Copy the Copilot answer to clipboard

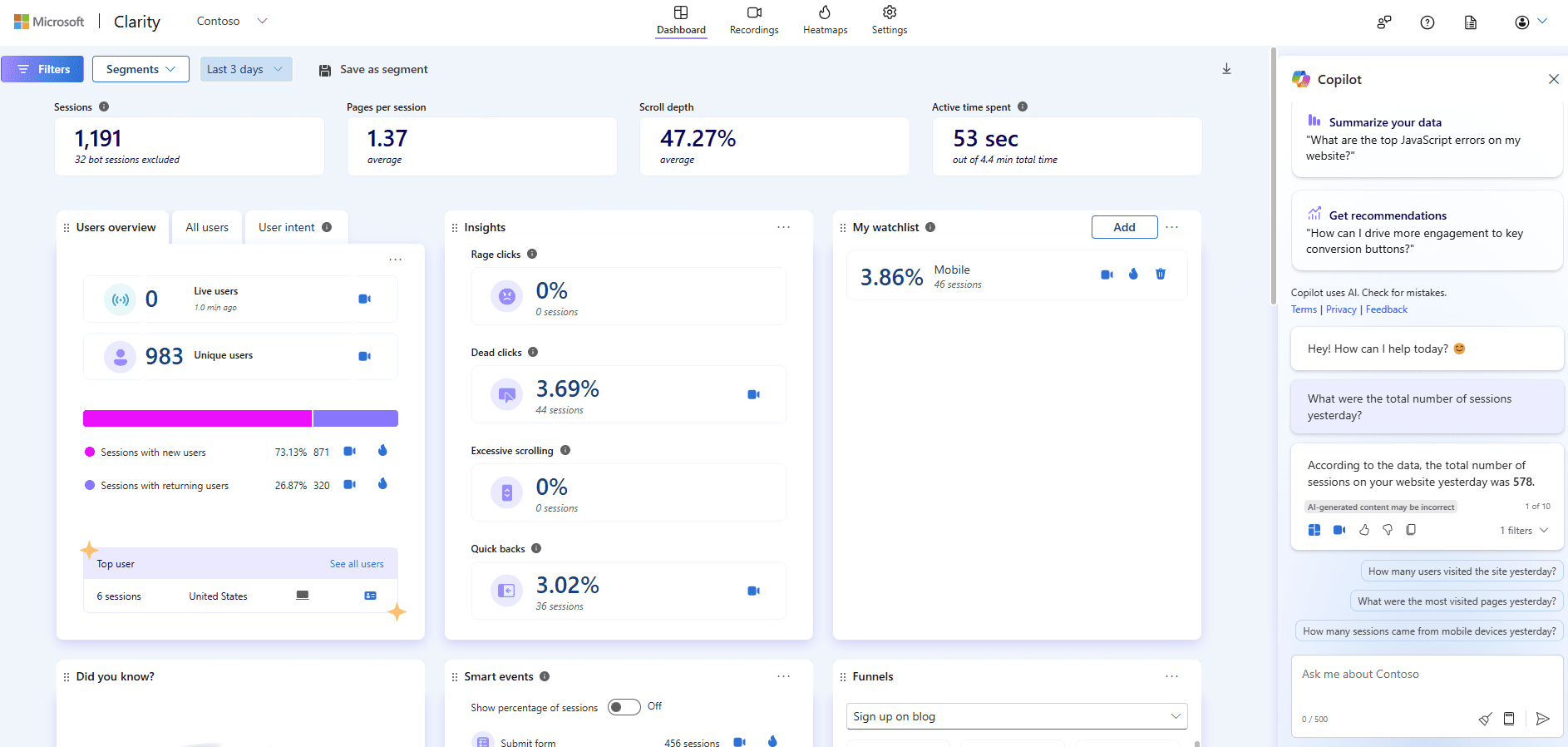coord(1411,530)
